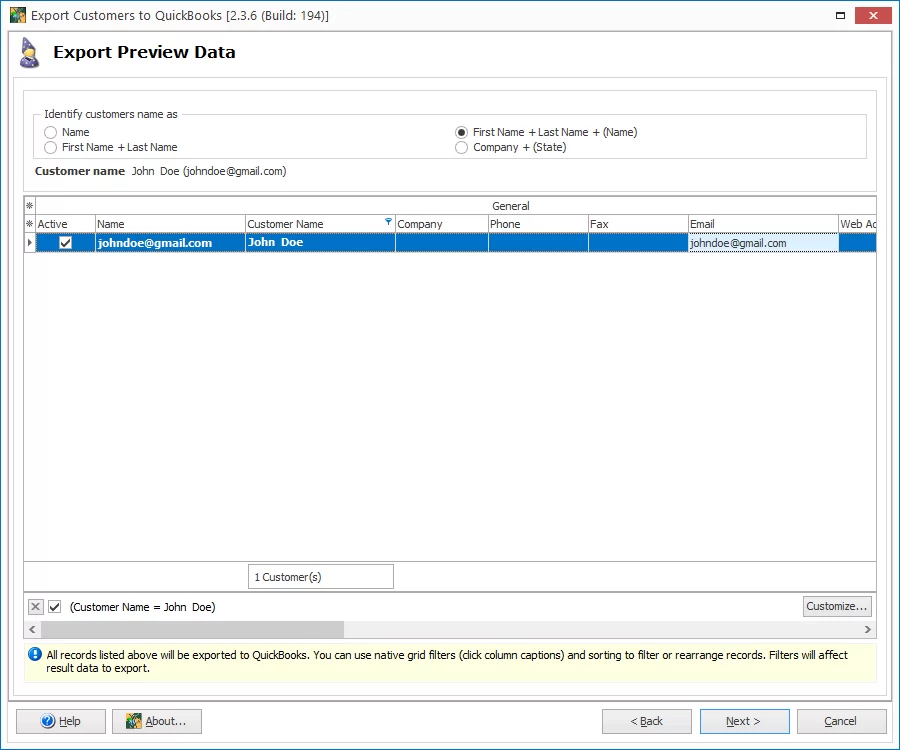Remove filter with the X icon button
The width and height of the screenshot is (900, 750).
(x=36, y=607)
